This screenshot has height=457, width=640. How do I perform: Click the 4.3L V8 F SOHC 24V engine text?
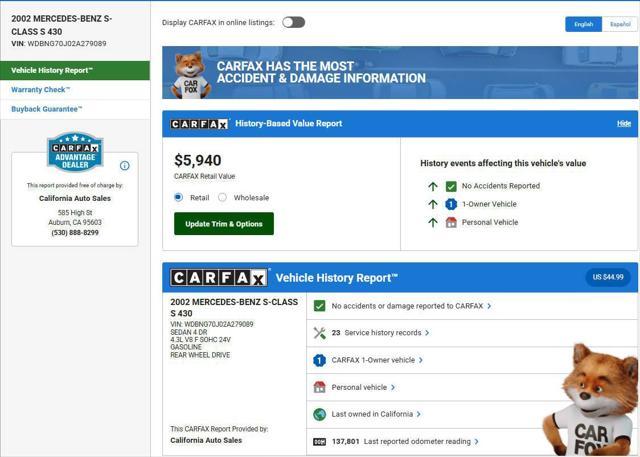[200, 339]
